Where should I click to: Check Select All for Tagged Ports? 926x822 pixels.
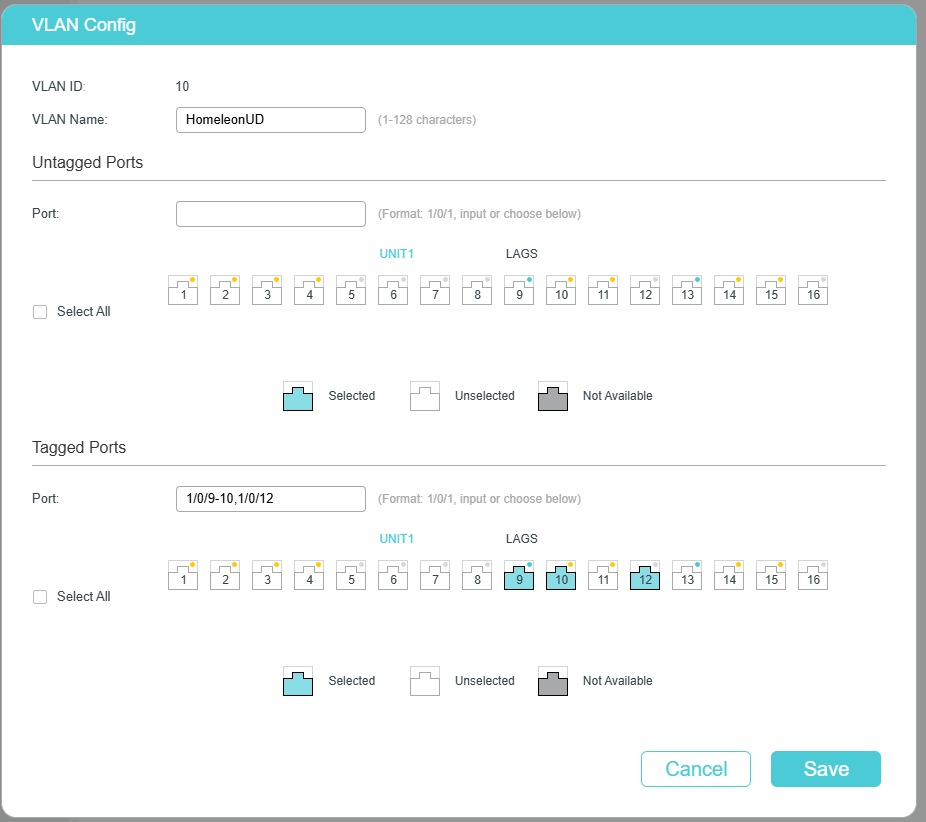41,597
